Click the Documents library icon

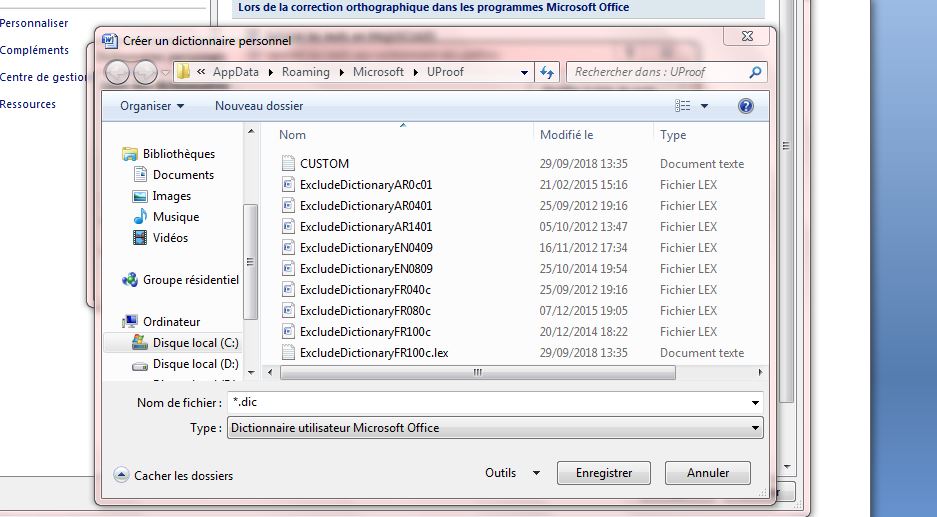point(140,175)
